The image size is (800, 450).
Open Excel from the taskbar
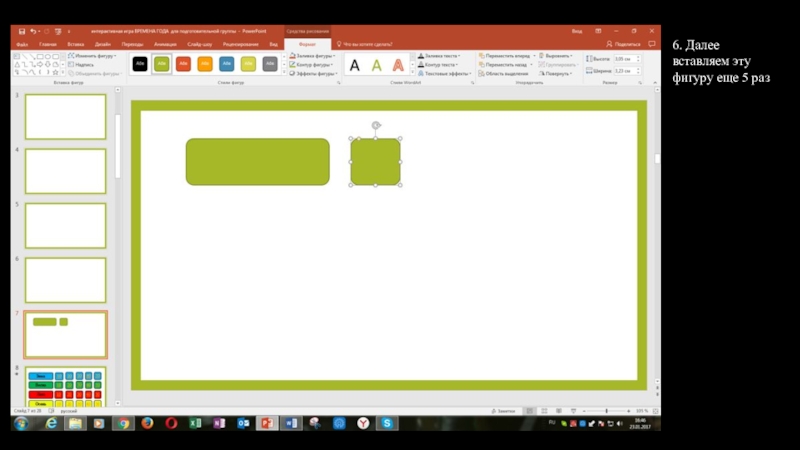[x=195, y=423]
